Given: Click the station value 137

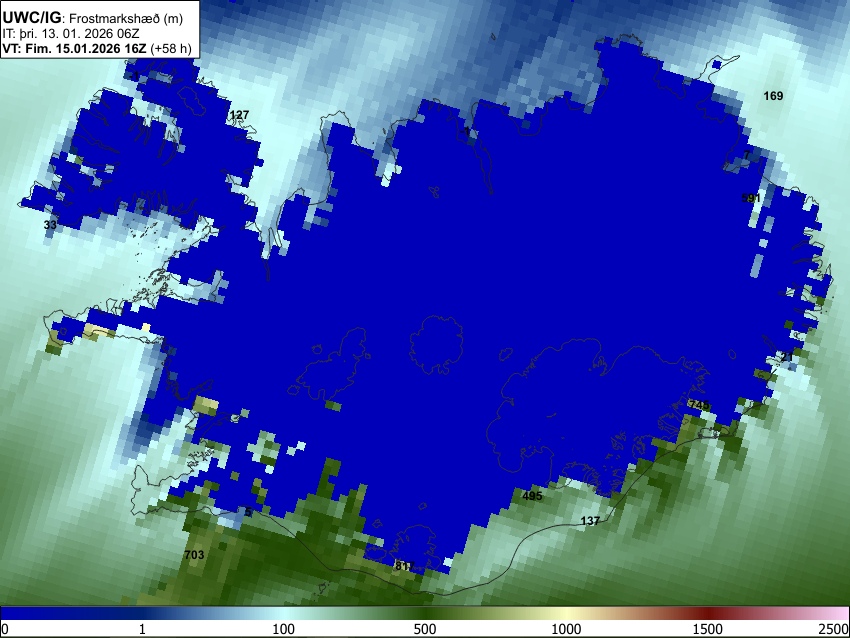Looking at the screenshot, I should (x=590, y=521).
